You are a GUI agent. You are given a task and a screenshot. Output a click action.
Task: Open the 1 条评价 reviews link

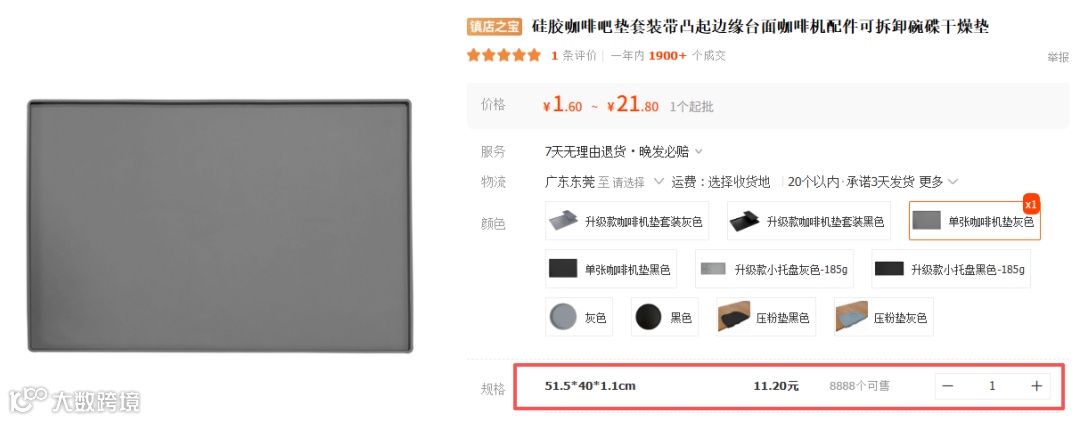(x=574, y=56)
